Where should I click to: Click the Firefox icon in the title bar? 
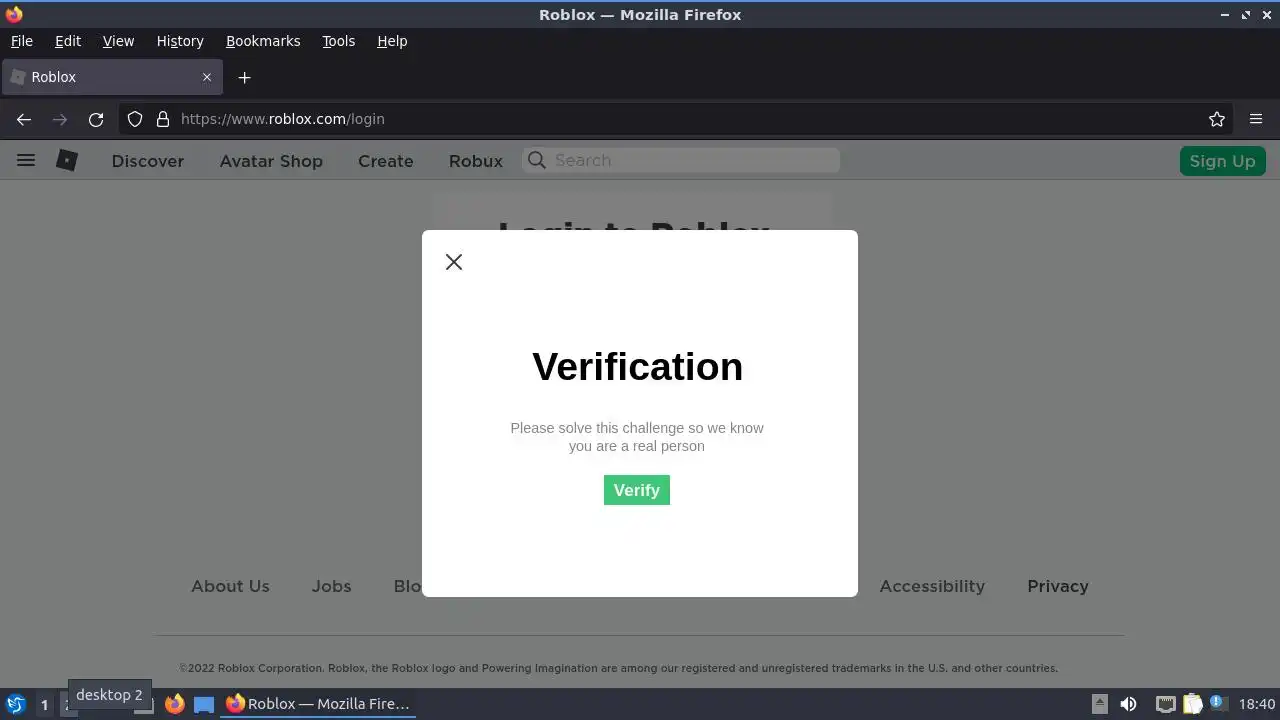tap(14, 14)
